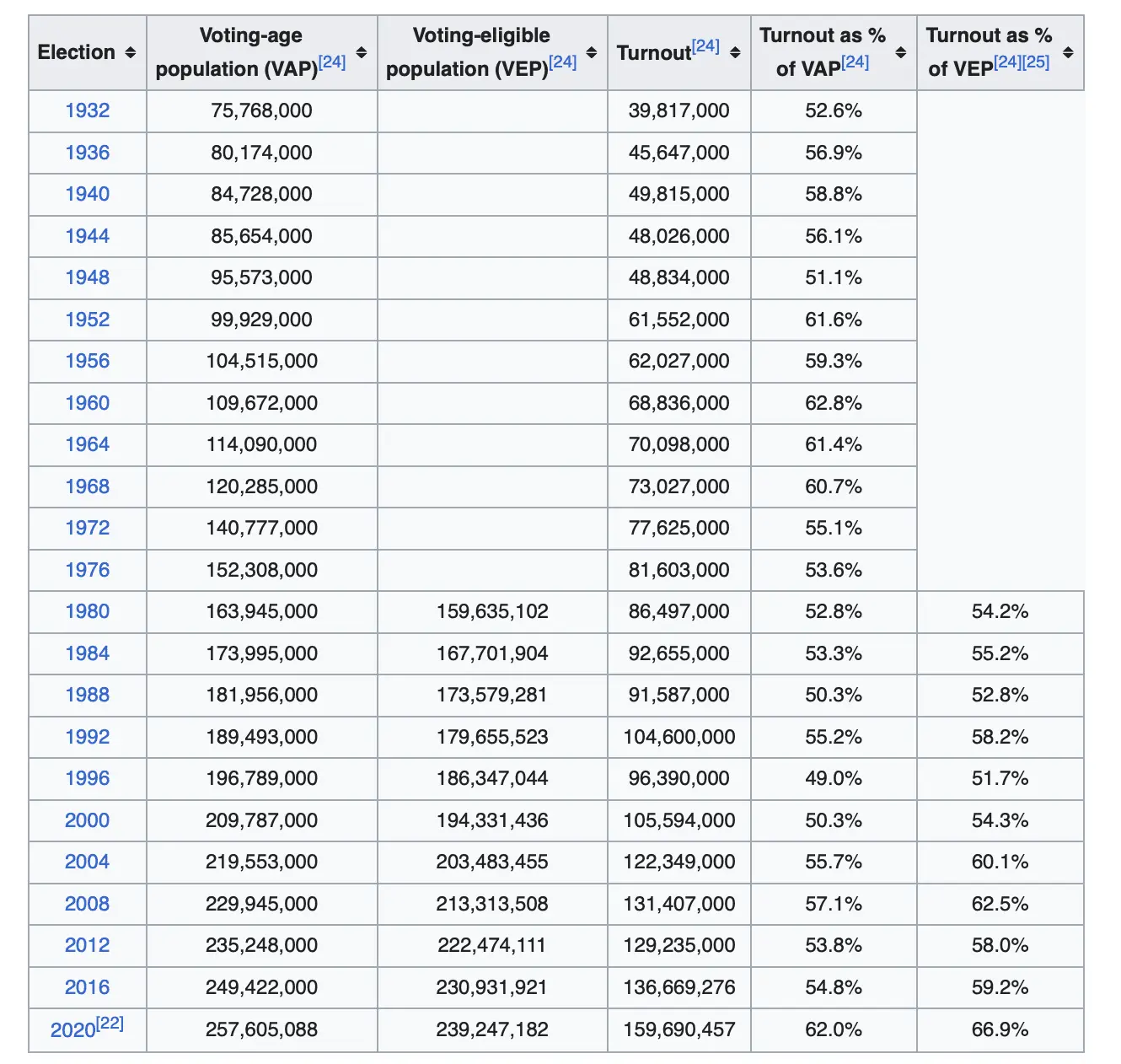Click the 2016 election link
This screenshot has width=1121, height=1064.
[x=88, y=987]
